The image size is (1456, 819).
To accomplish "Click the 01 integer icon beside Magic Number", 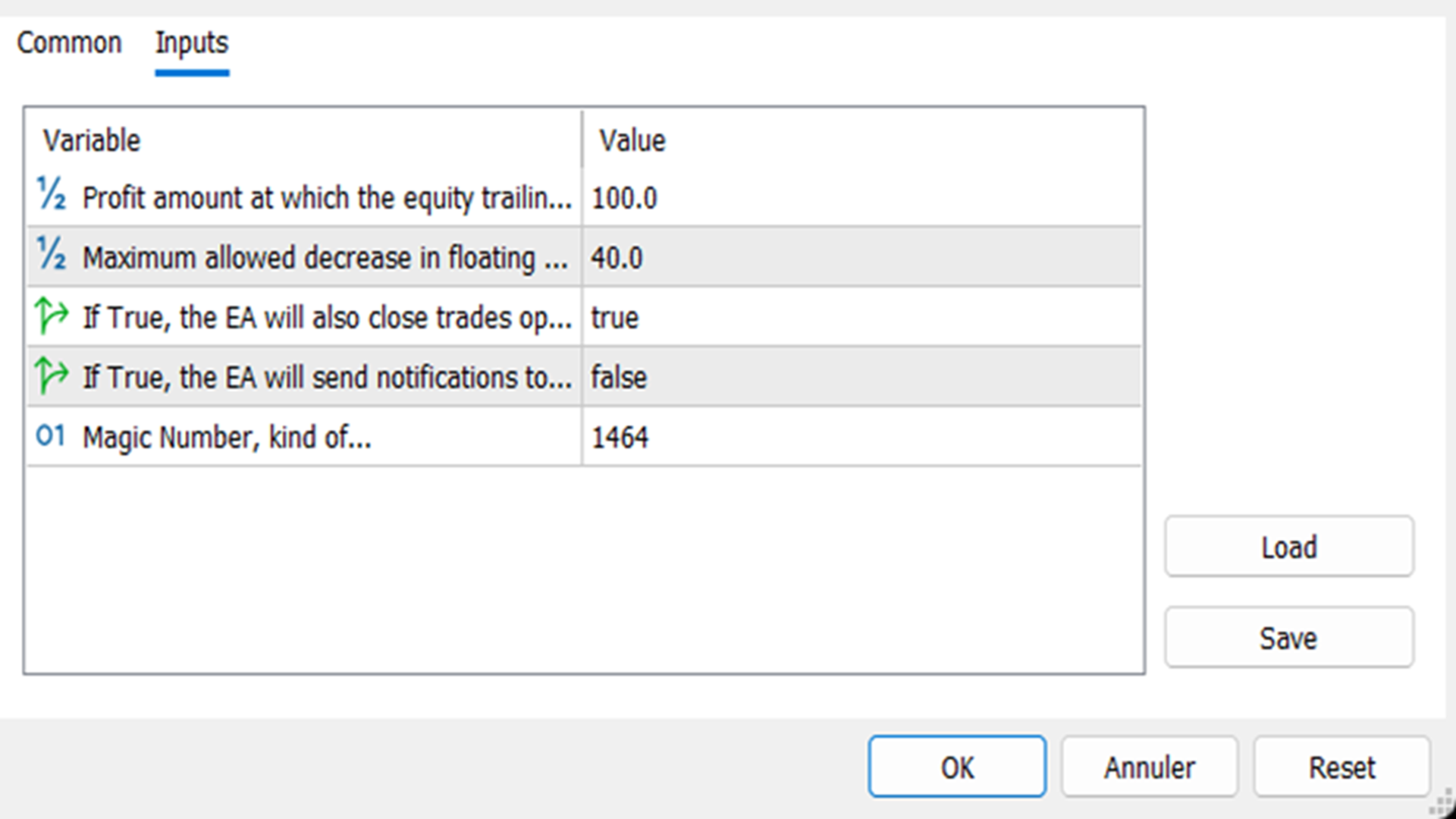I will (x=51, y=435).
